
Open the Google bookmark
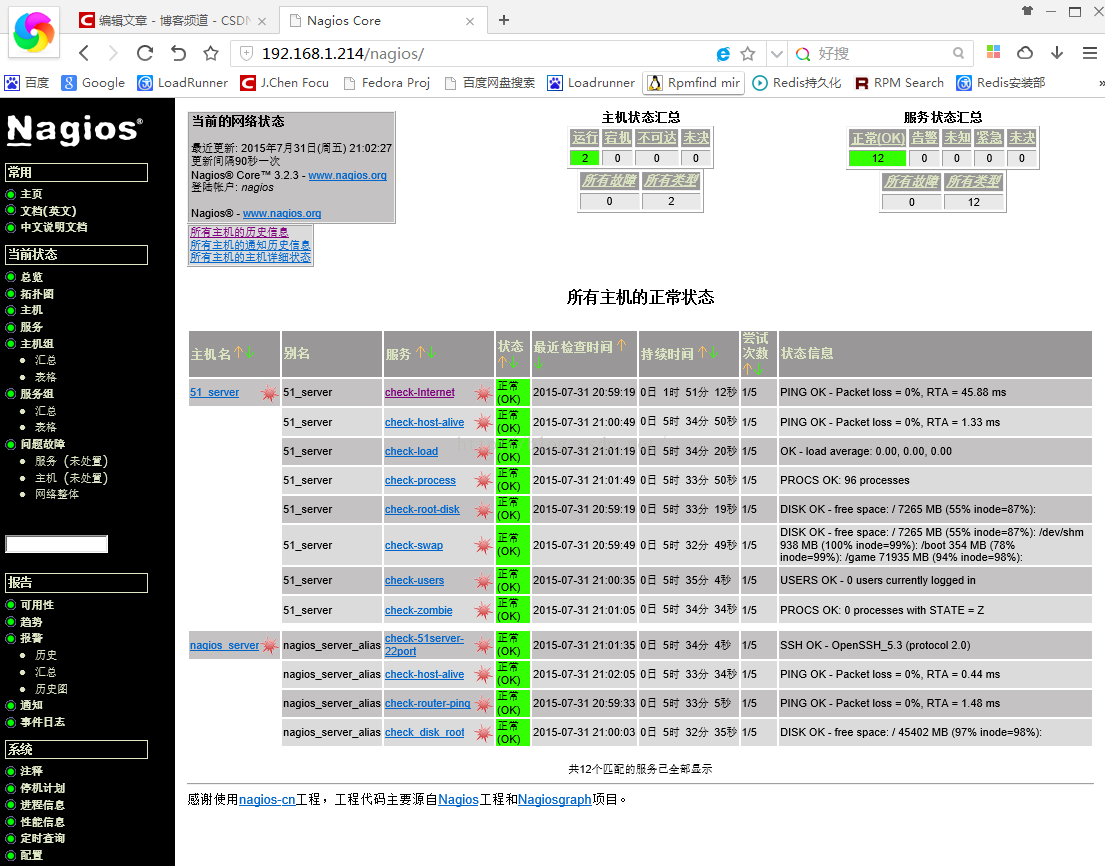93,82
